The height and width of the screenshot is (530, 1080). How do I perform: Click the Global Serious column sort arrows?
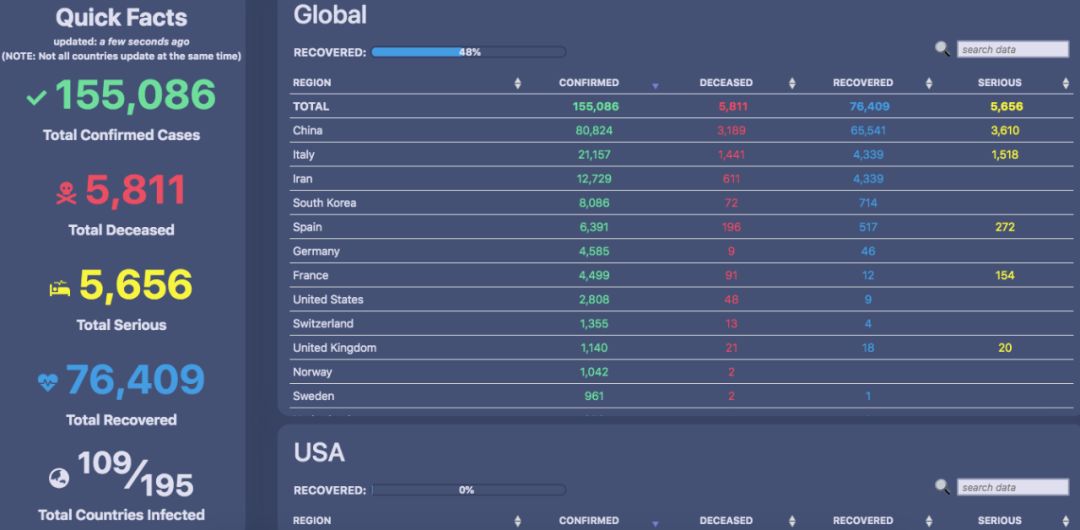point(1066,83)
